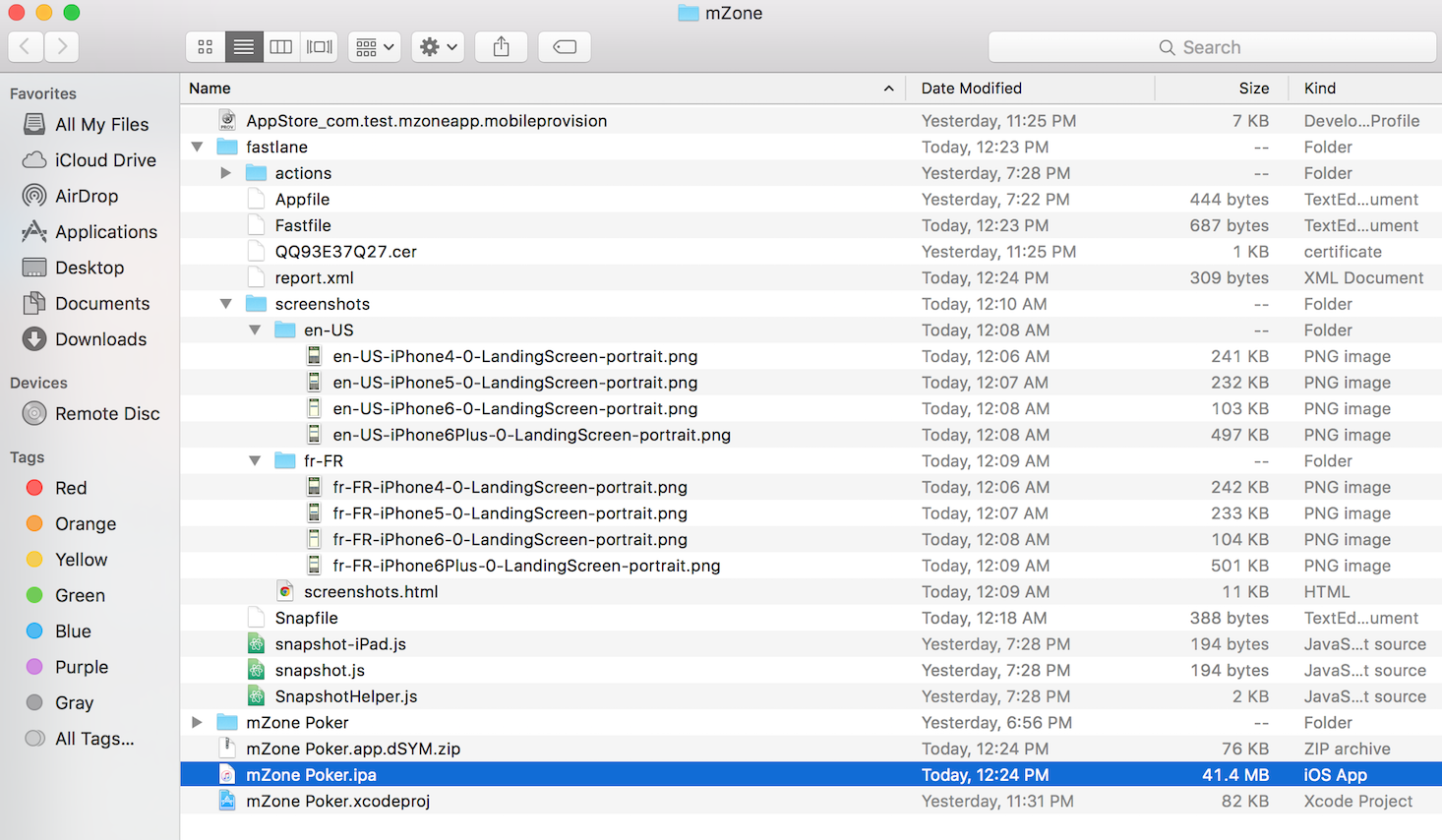1442x840 pixels.
Task: Click the Edit Tags toolbar button
Action: [x=565, y=46]
